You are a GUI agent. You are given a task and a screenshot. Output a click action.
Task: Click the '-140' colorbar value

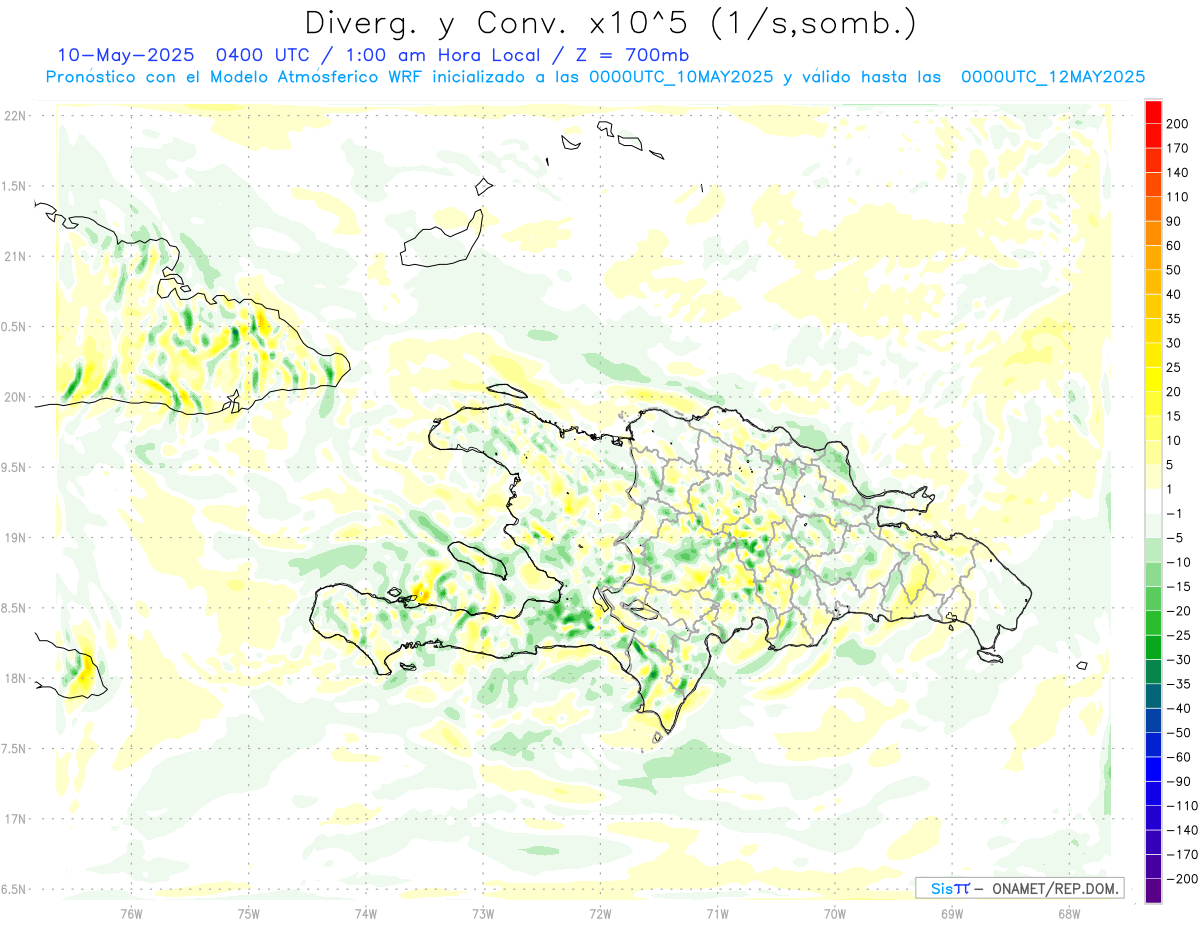point(1184,830)
